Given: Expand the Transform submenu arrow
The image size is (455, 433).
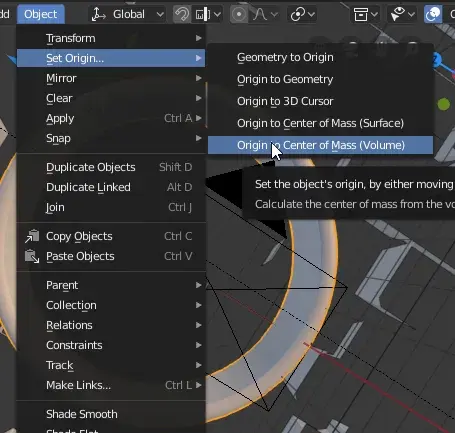Looking at the screenshot, I should click(x=199, y=38).
